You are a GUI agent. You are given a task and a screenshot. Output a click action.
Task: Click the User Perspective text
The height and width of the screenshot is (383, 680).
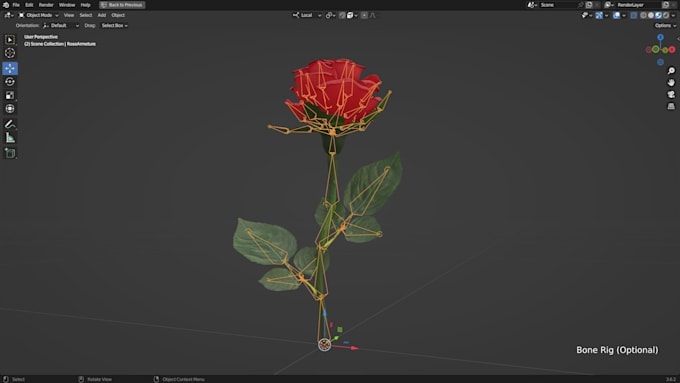pyautogui.click(x=41, y=37)
